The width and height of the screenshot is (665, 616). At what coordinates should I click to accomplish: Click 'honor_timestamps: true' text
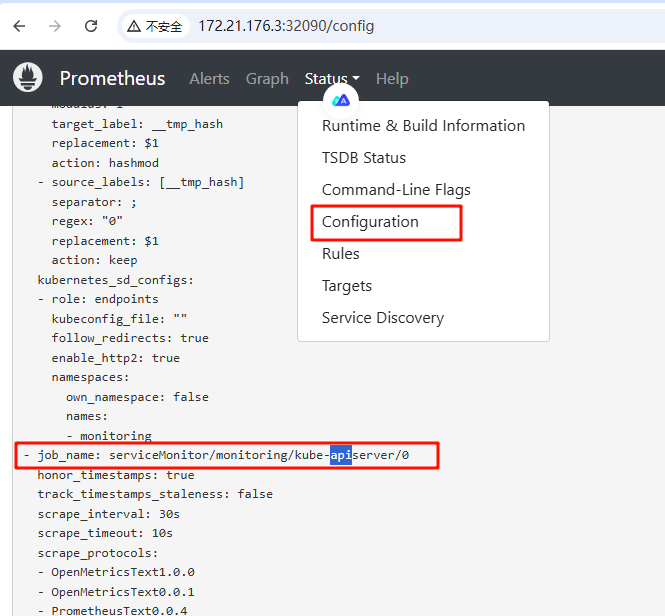116,475
